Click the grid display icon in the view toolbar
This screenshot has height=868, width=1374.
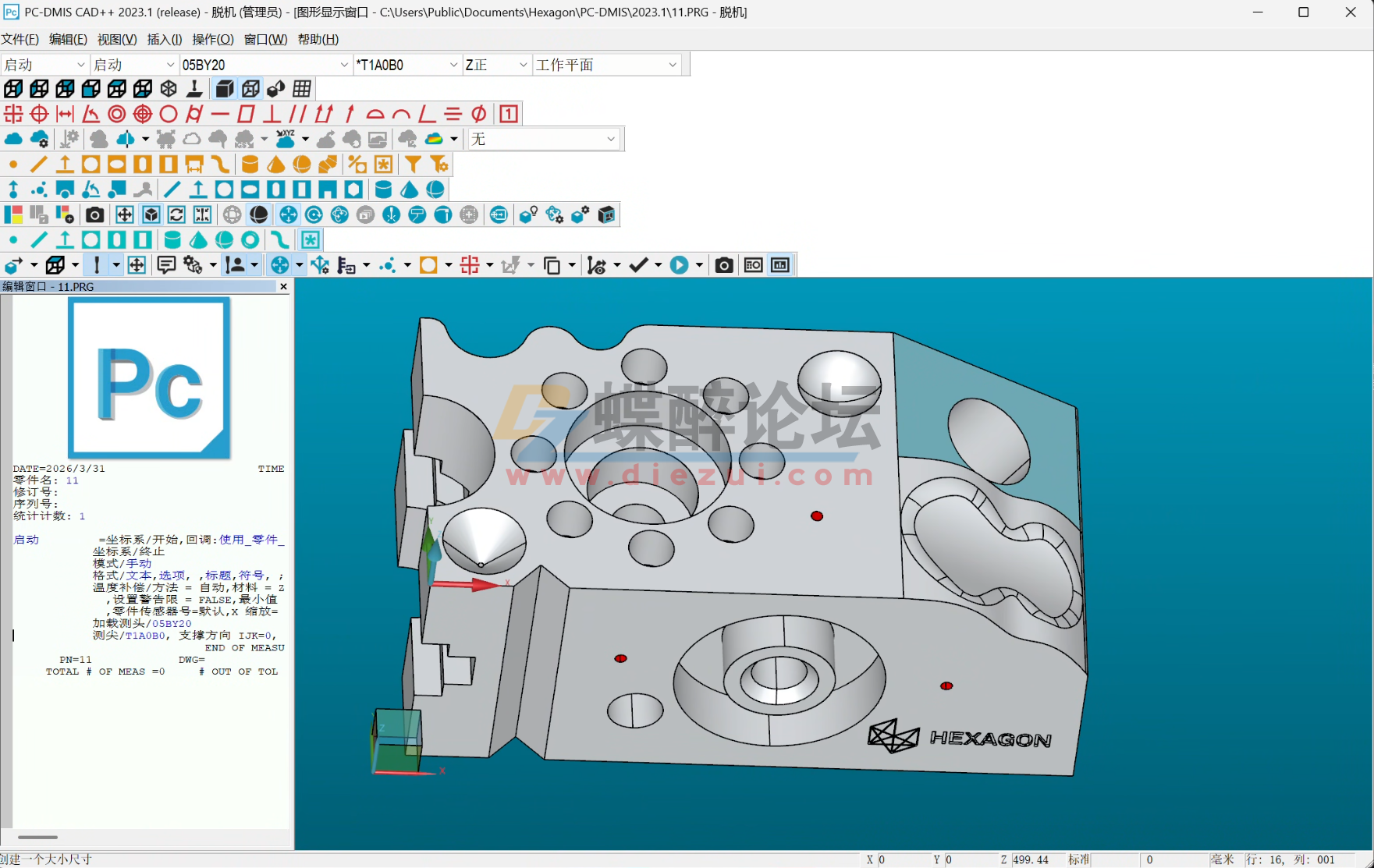301,88
